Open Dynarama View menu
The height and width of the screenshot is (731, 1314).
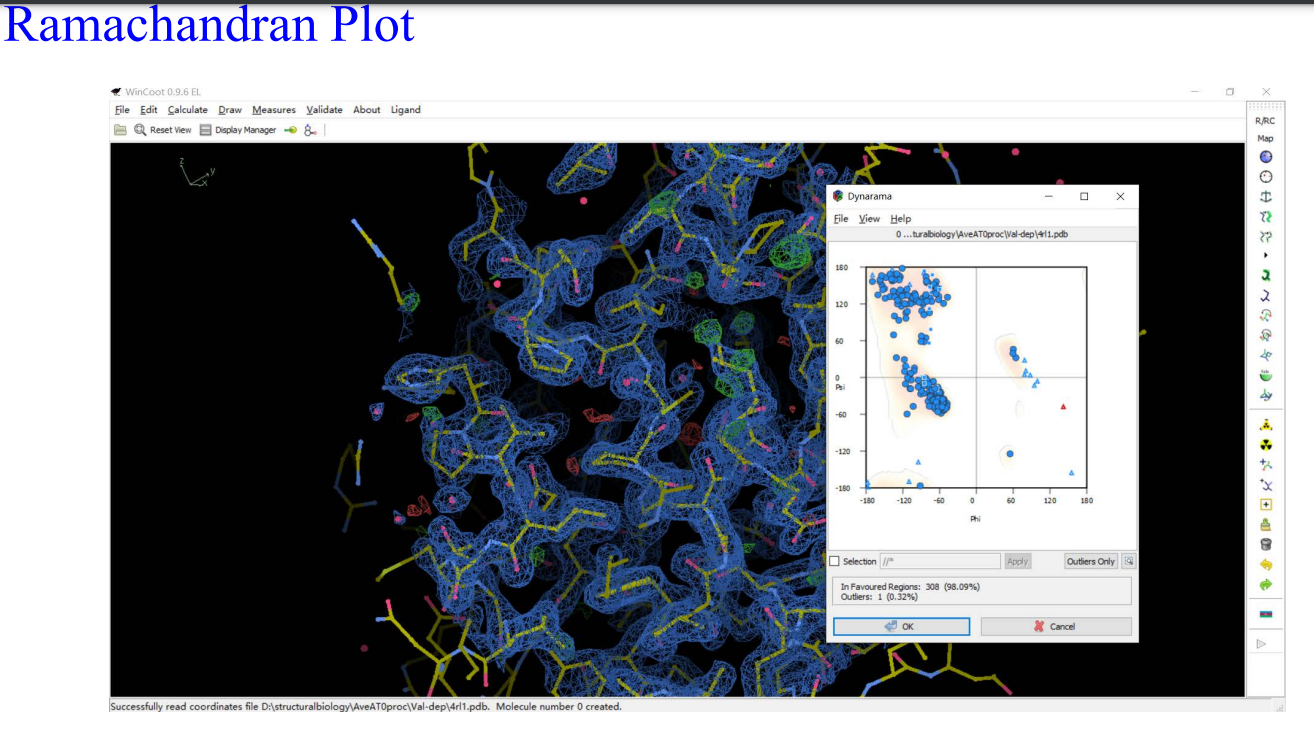870,219
